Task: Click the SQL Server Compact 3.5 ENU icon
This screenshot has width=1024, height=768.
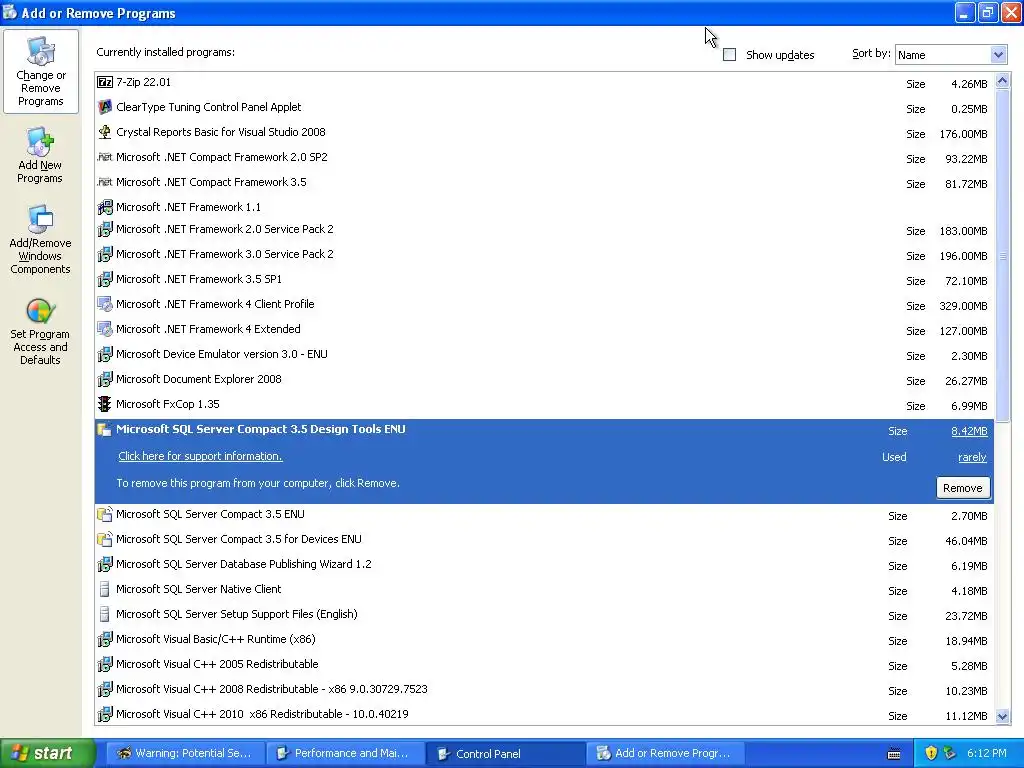Action: click(x=104, y=514)
